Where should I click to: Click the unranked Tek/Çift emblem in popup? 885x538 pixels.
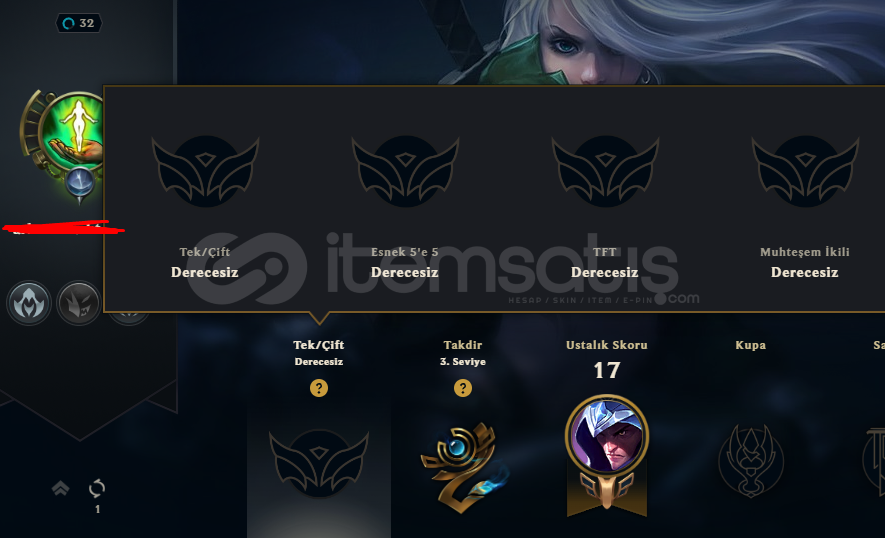[x=205, y=171]
